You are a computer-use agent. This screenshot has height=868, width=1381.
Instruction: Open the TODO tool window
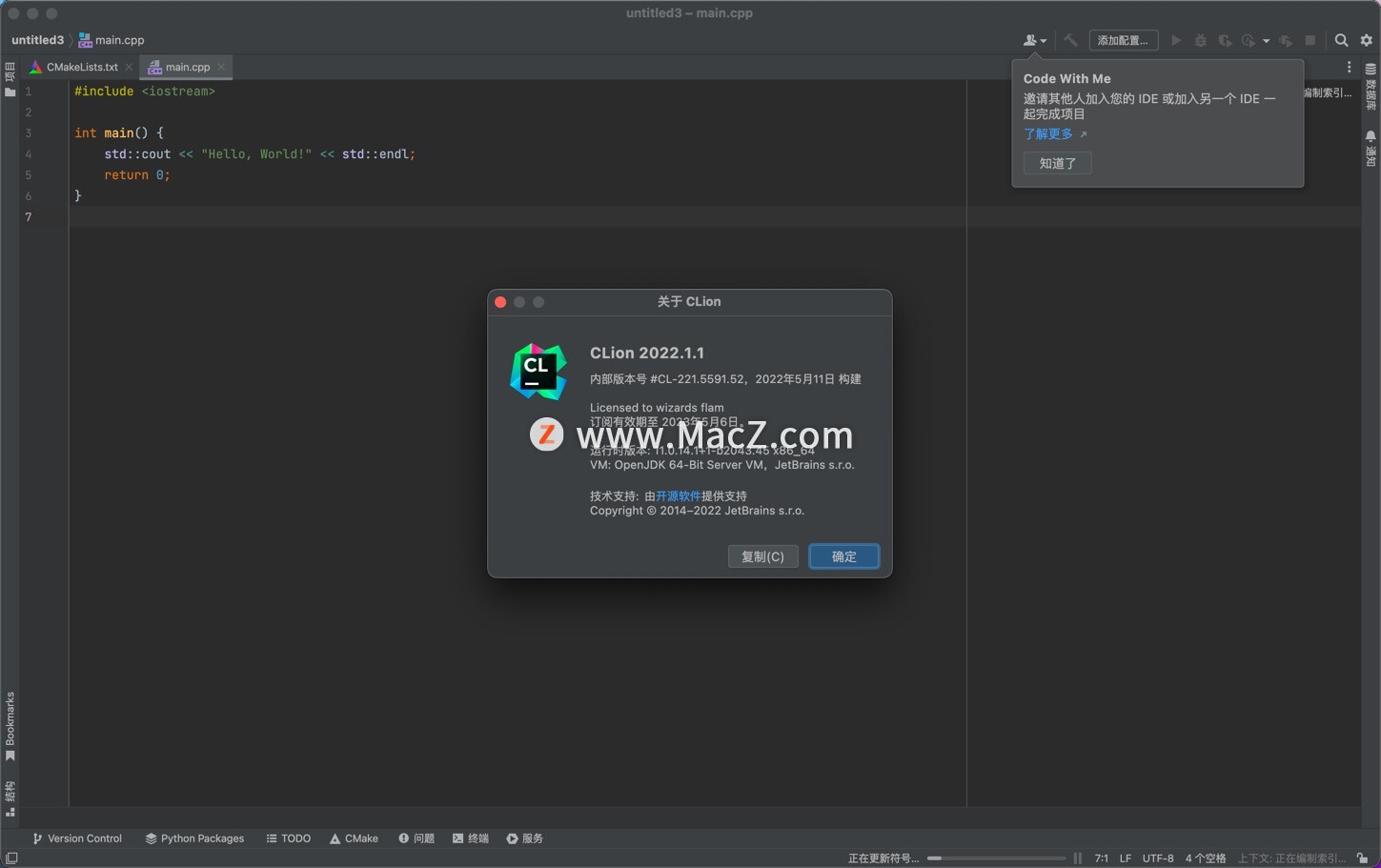tap(289, 838)
